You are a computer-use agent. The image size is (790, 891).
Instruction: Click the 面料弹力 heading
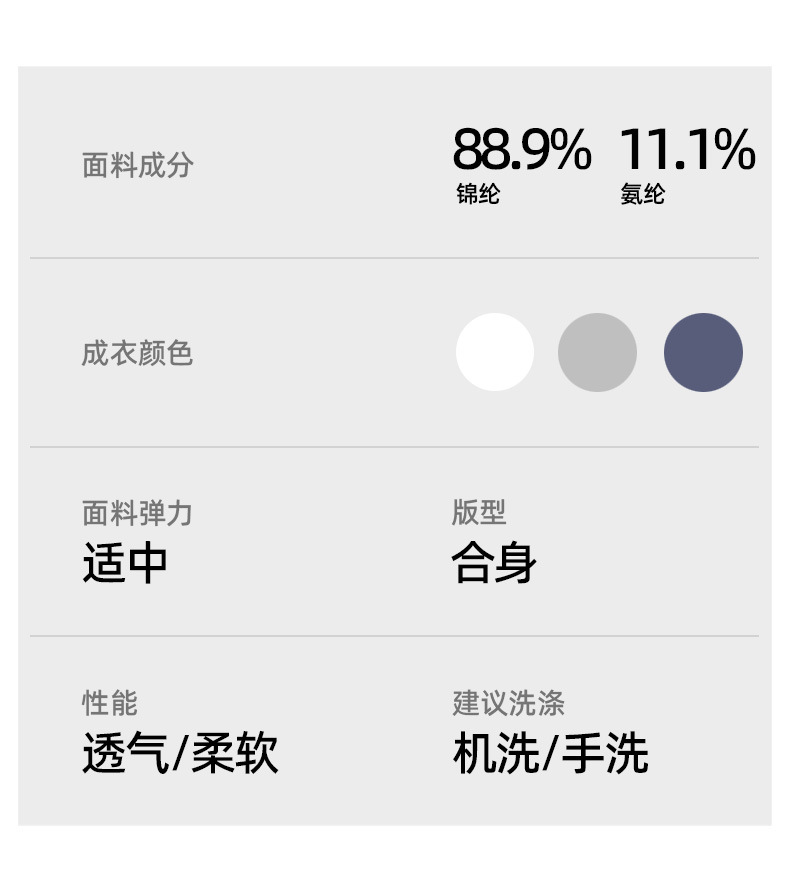click(x=137, y=513)
